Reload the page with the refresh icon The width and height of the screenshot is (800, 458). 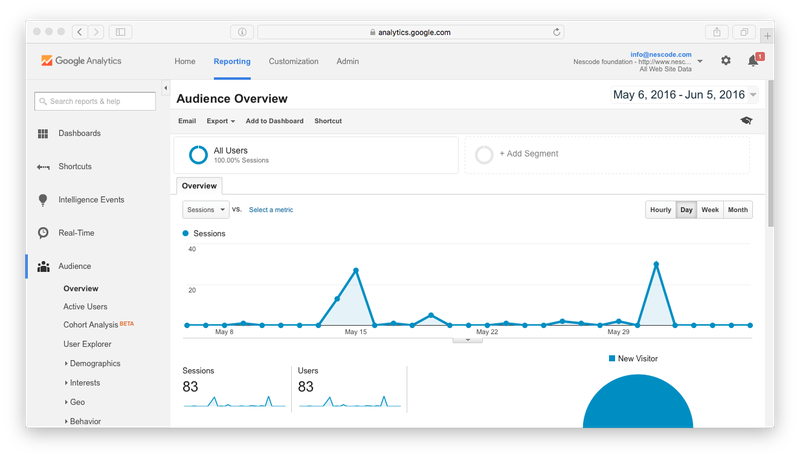556,32
